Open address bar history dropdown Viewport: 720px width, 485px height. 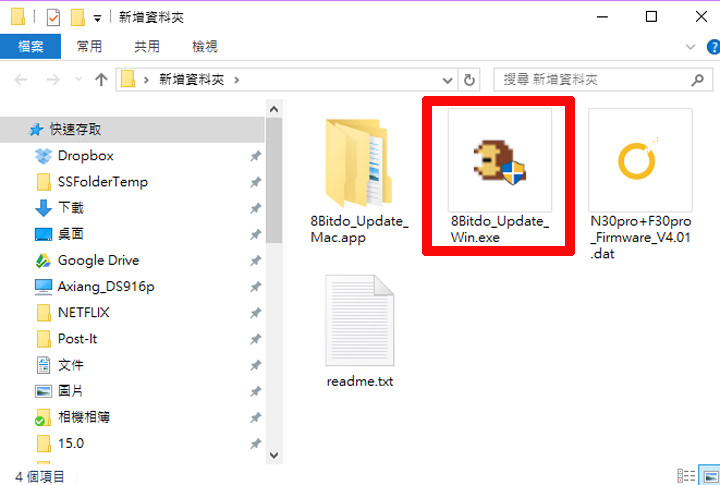(x=447, y=80)
